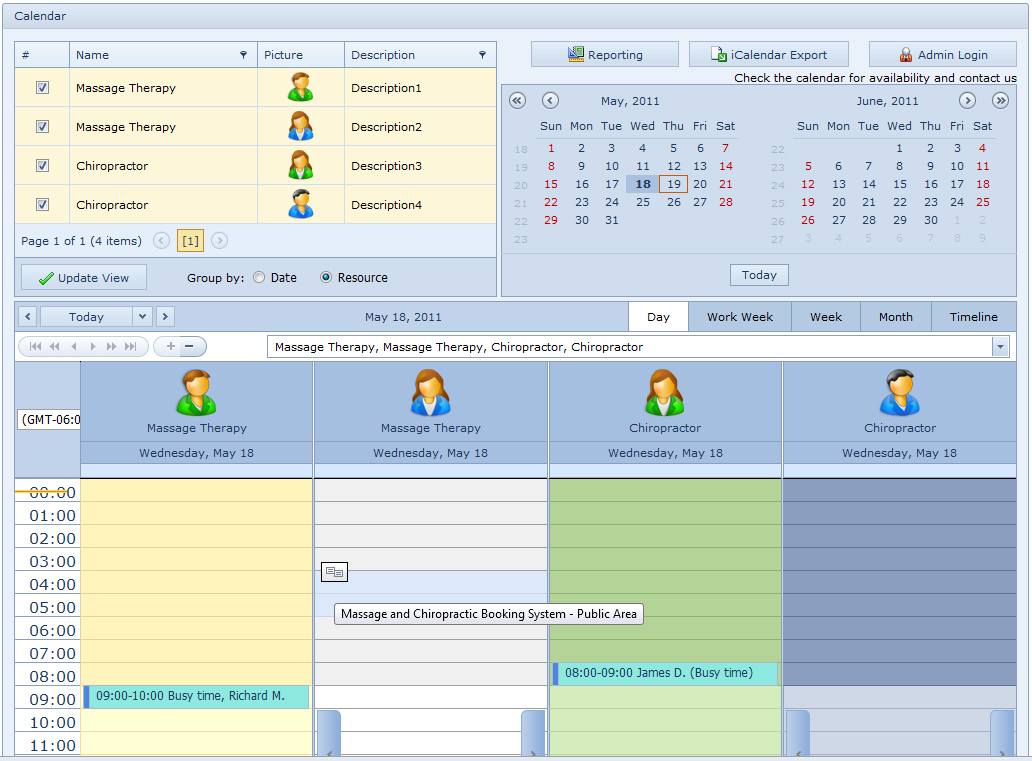The width and height of the screenshot is (1032, 761).
Task: Select Group by Date radio button
Action: [x=259, y=278]
